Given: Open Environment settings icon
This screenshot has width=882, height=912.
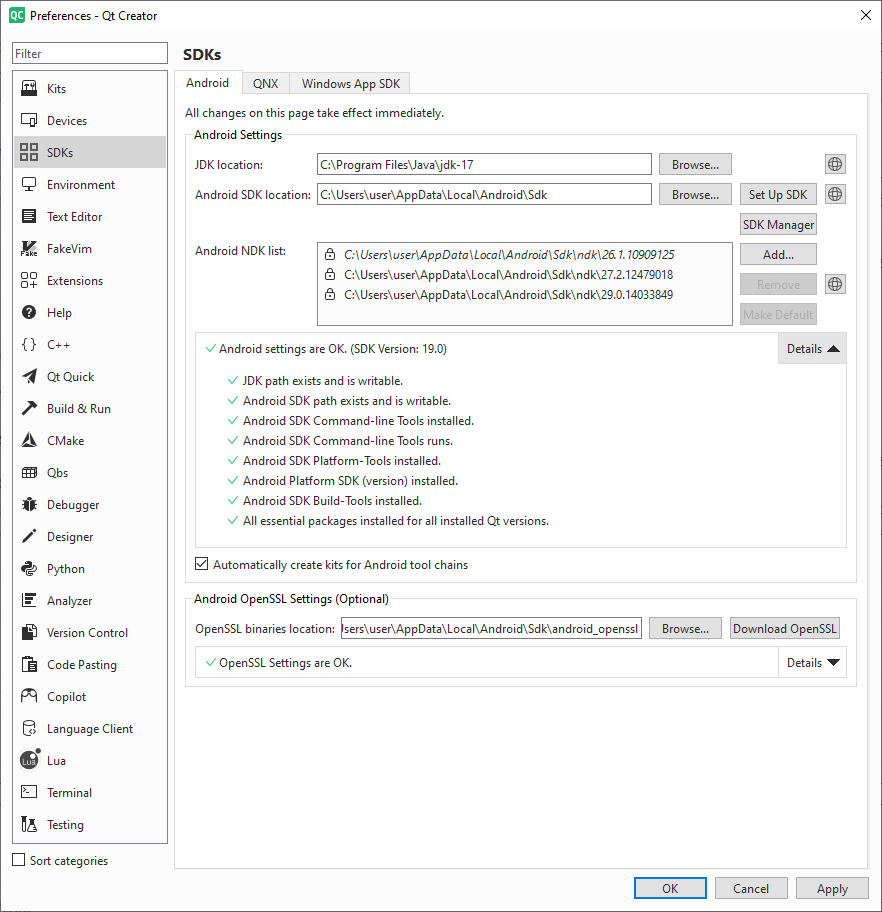Looking at the screenshot, I should point(29,184).
